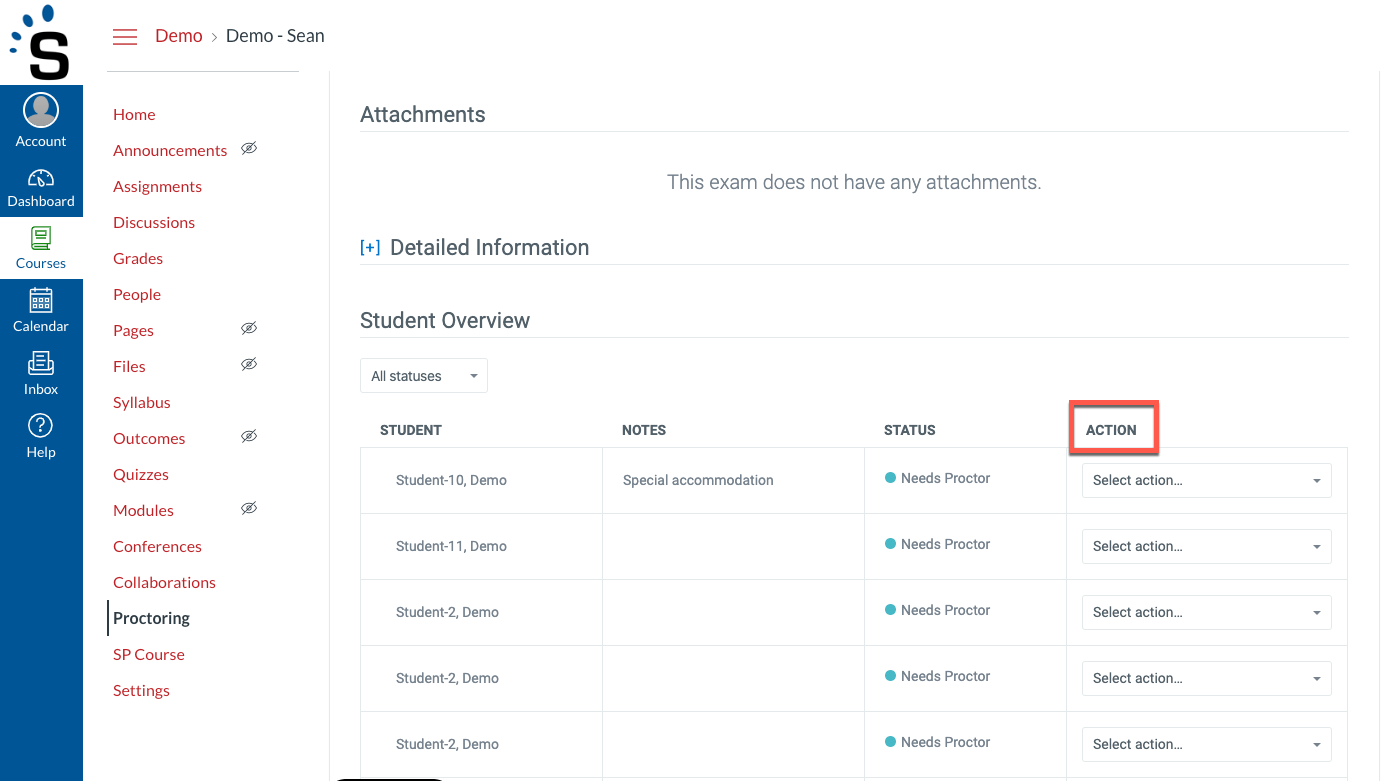Click the Student Overview heading
Screen dimensions: 1392x781
(445, 321)
